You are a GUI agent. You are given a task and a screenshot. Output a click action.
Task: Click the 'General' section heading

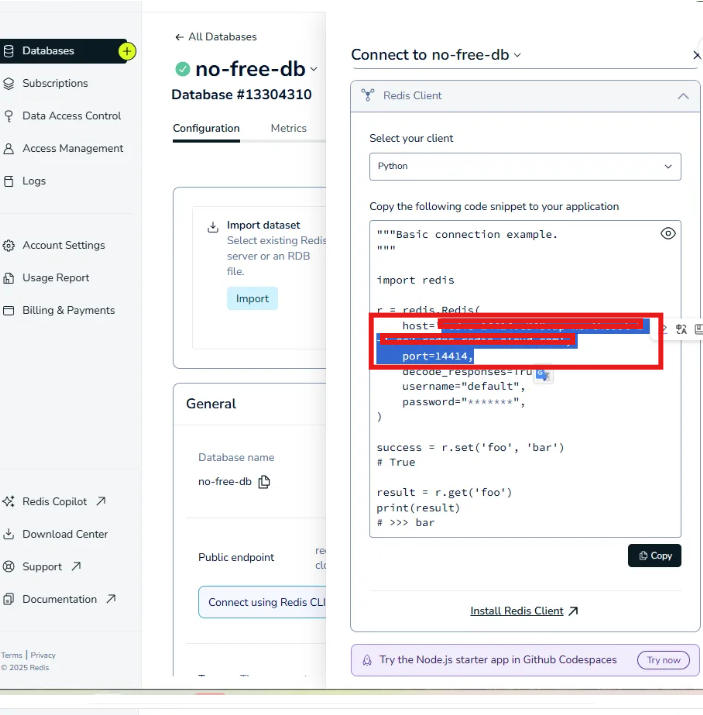pos(211,404)
